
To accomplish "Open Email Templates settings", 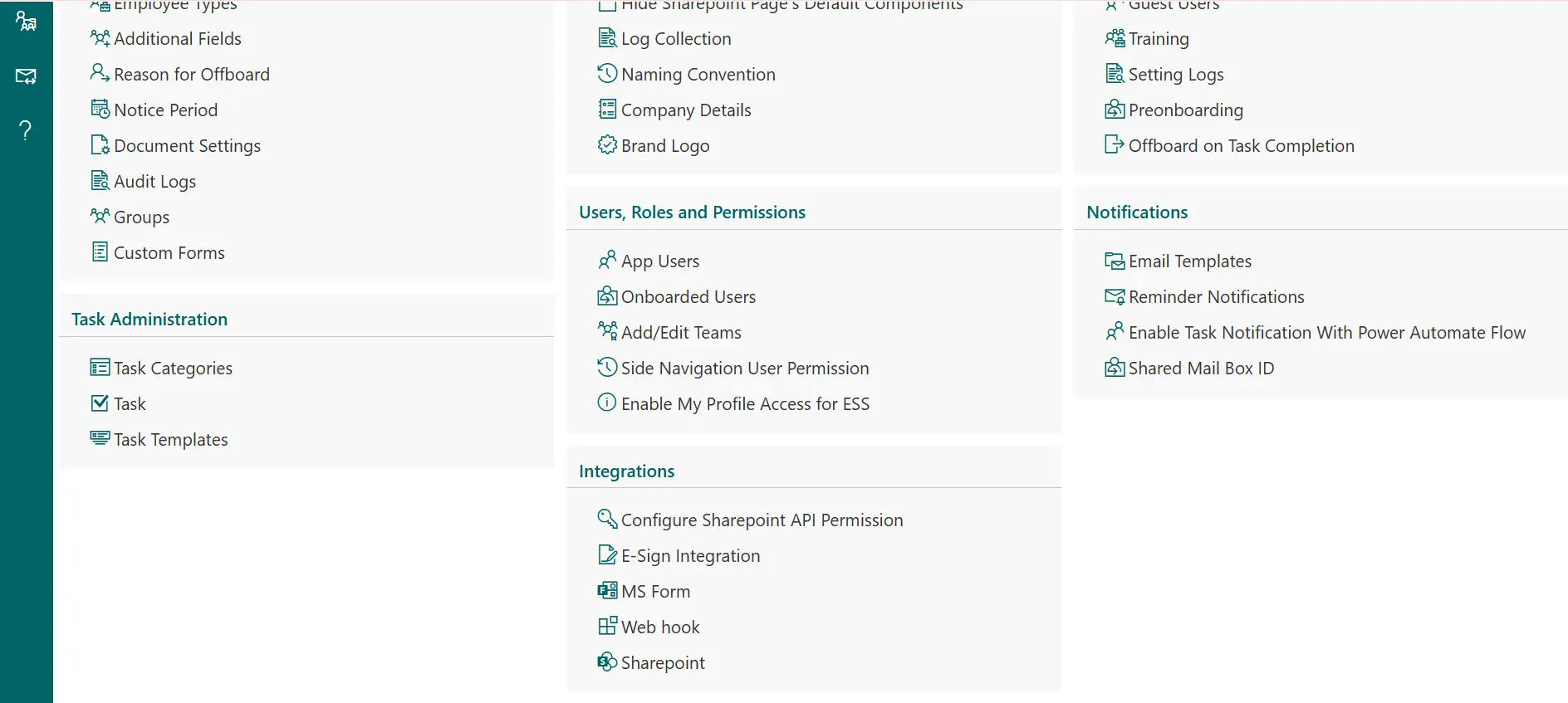I will pyautogui.click(x=1189, y=261).
